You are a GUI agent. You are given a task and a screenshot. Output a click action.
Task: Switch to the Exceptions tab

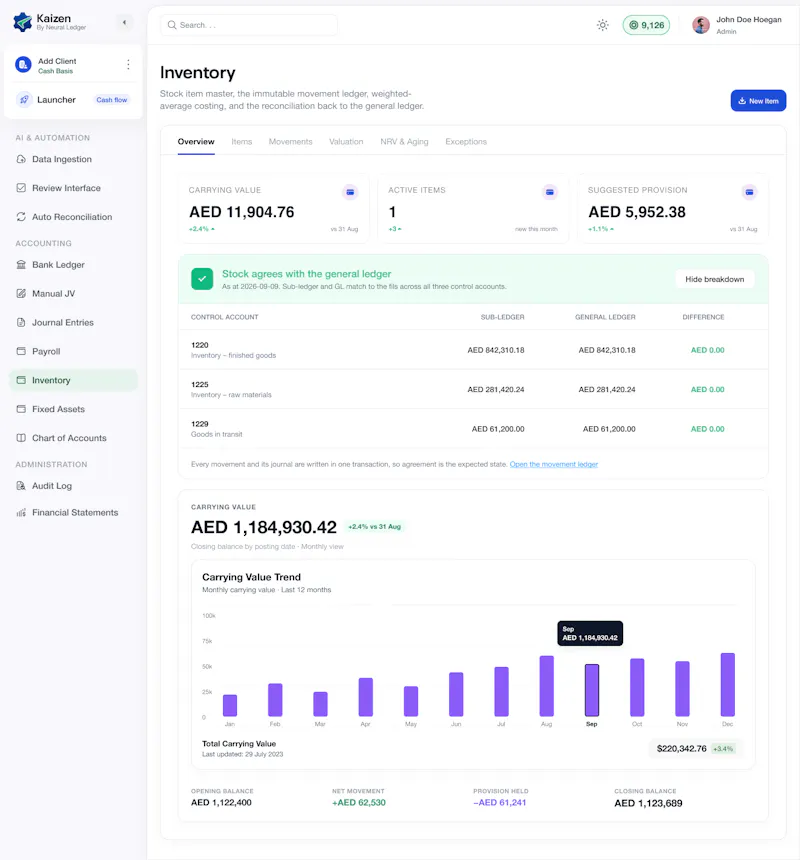pos(466,142)
